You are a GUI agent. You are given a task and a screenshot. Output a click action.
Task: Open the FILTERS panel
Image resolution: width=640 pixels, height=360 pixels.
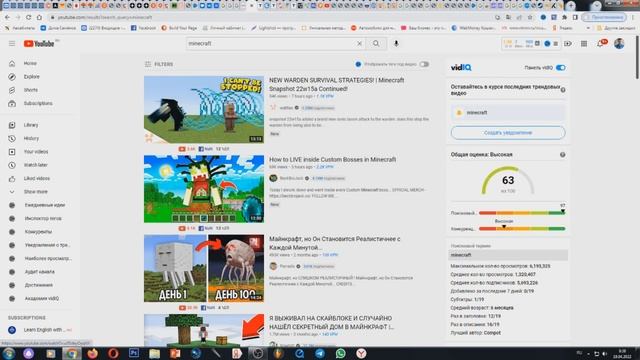[x=159, y=64]
